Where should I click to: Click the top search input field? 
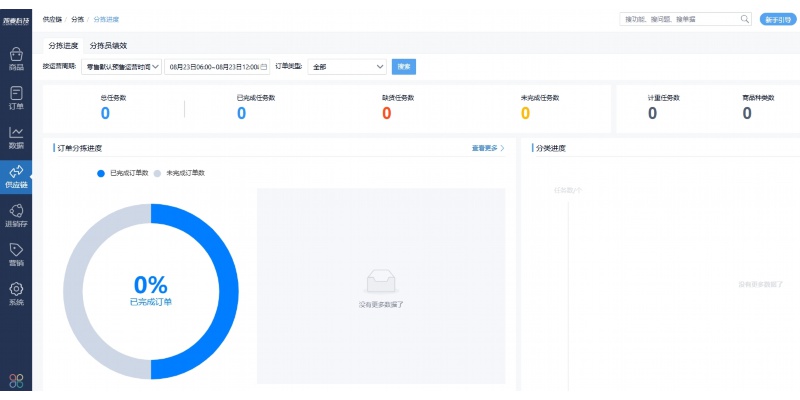(678, 19)
